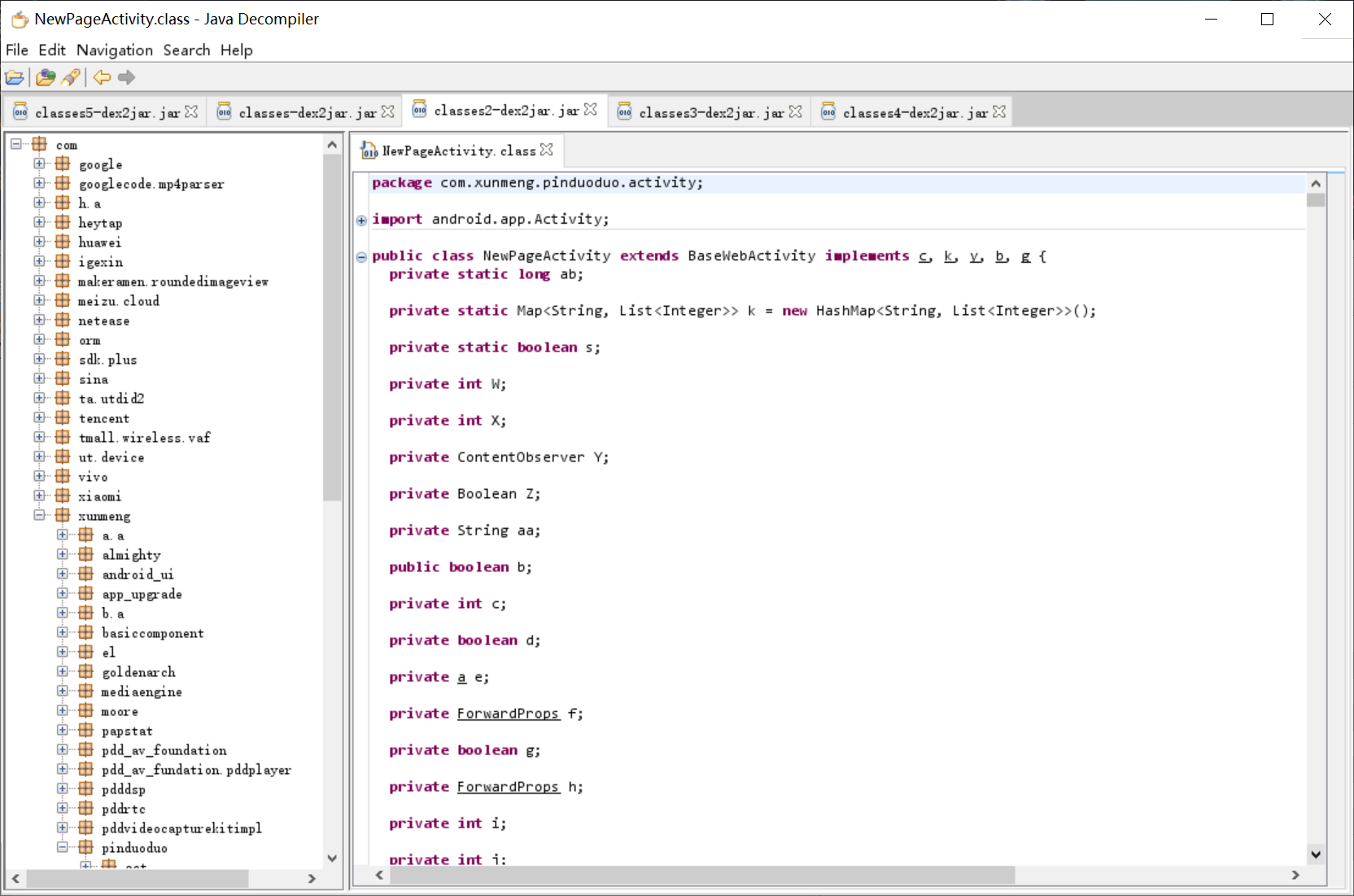
Task: Expand the almighty package node
Action: click(x=63, y=554)
